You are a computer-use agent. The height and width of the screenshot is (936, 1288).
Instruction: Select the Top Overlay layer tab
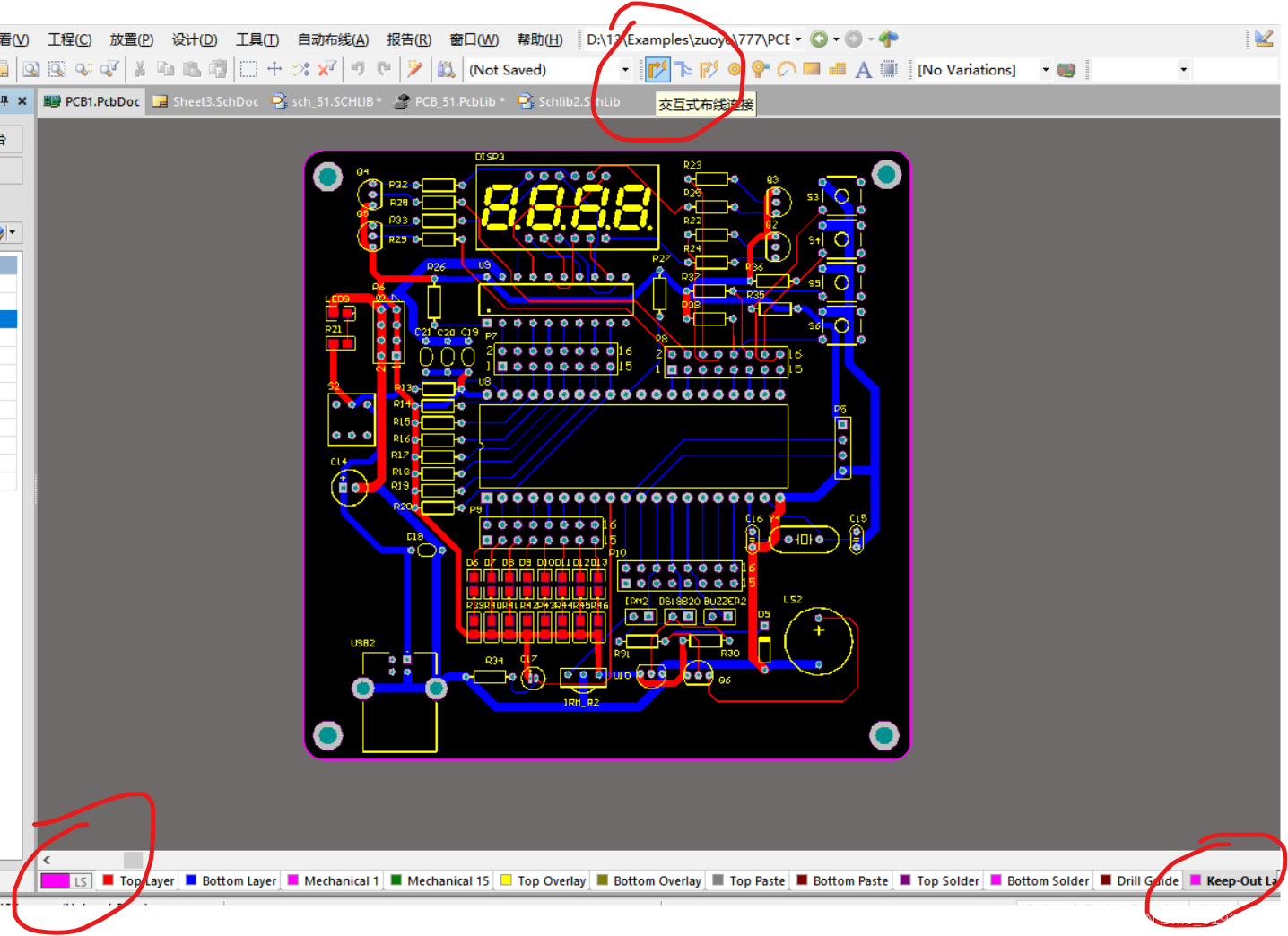tap(544, 881)
